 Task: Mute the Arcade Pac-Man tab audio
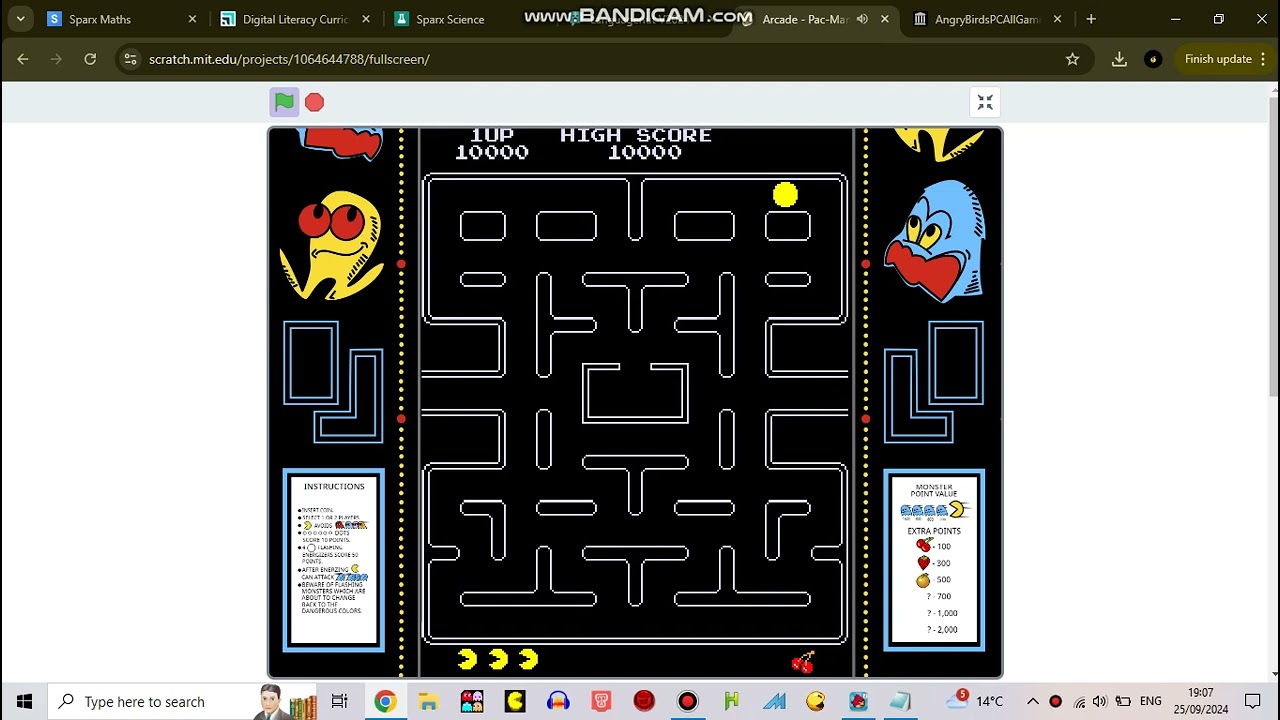(x=862, y=19)
